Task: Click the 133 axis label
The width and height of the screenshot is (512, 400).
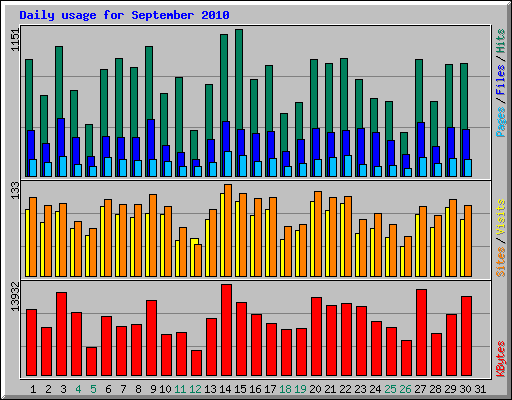Action: coord(16,191)
